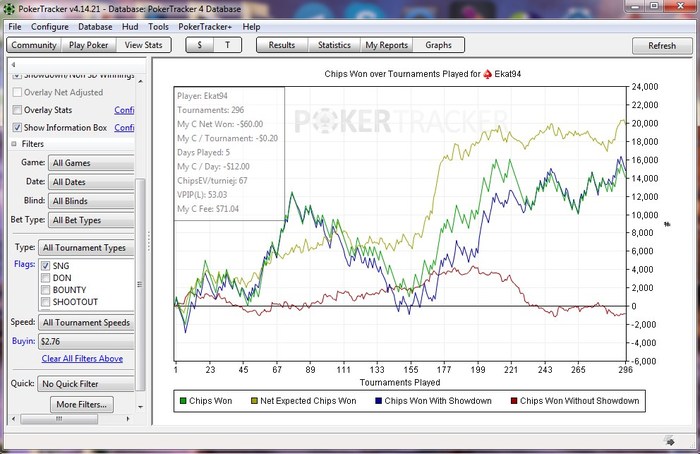This screenshot has width=700, height=454.
Task: Click Configure link beside Show Information Box
Action: coord(124,128)
